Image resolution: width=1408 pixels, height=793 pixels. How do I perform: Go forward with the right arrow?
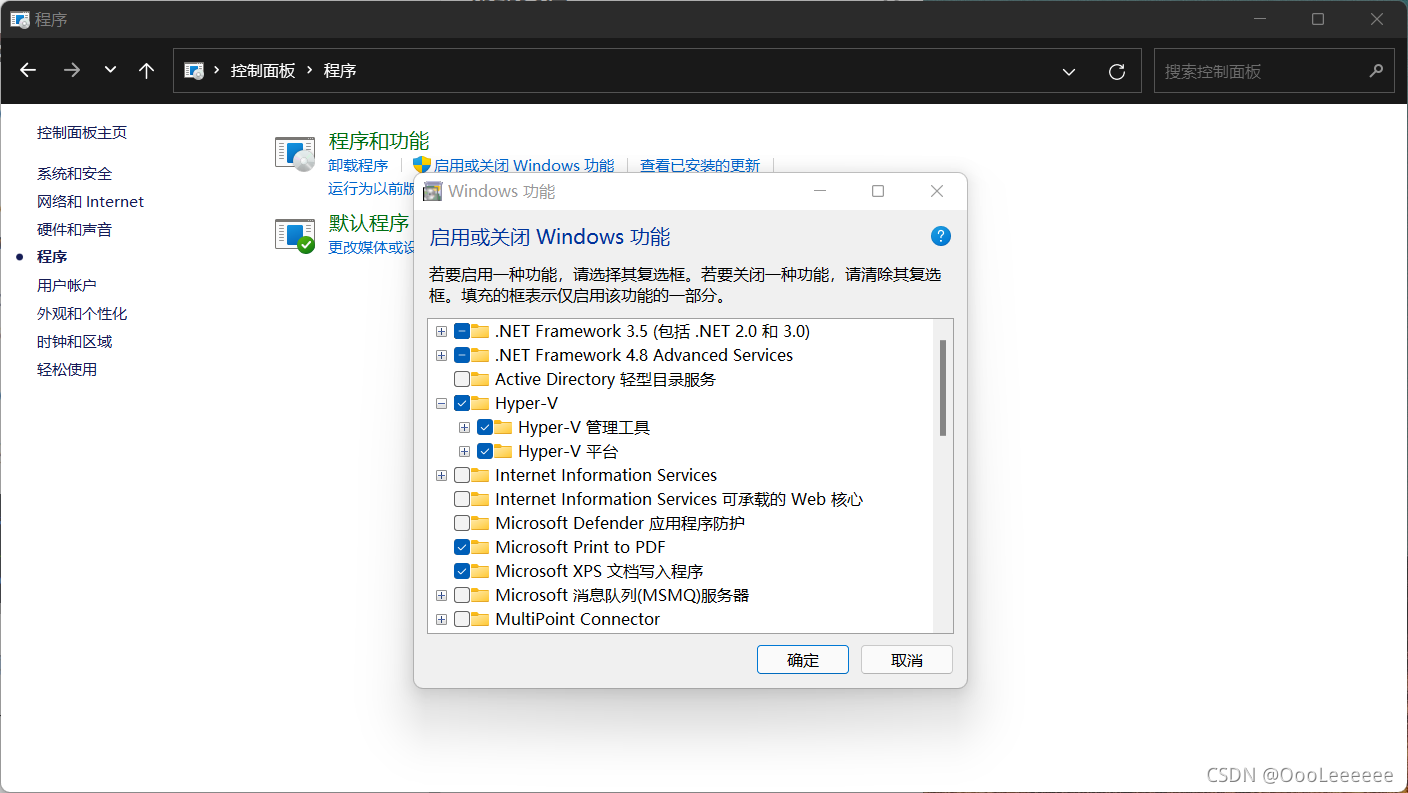tap(71, 71)
